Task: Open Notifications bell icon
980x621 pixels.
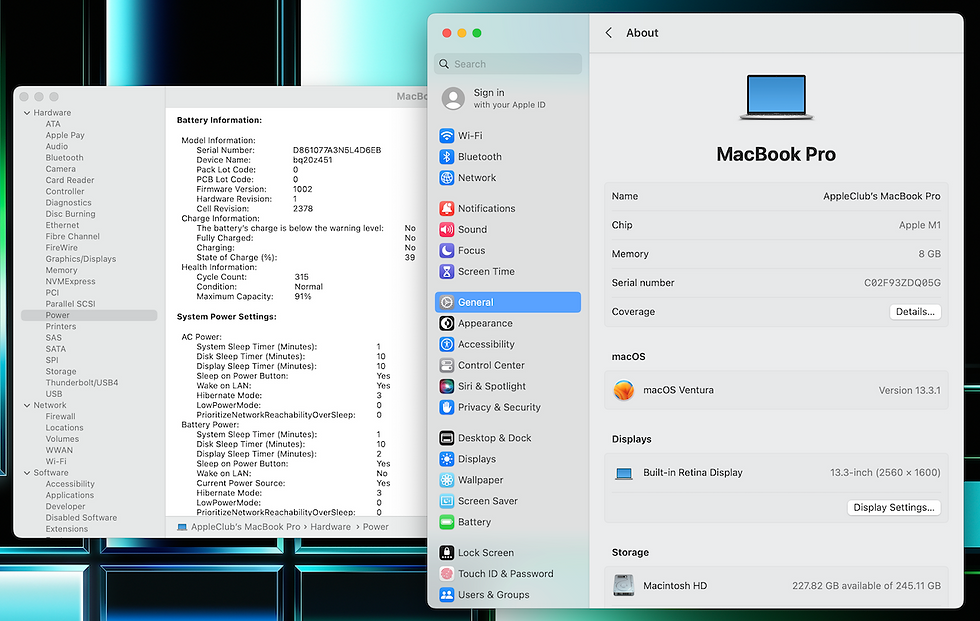Action: (x=446, y=208)
